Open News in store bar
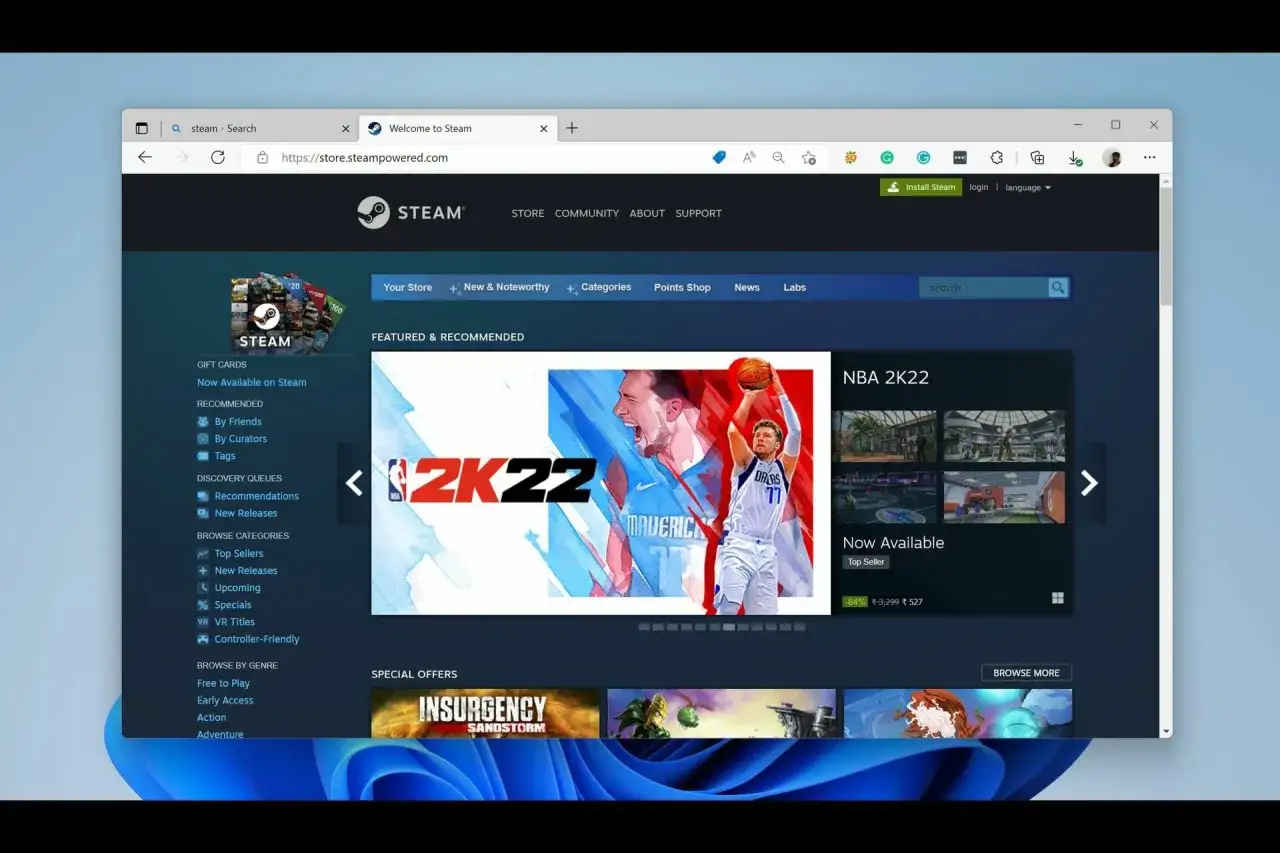 pos(747,287)
